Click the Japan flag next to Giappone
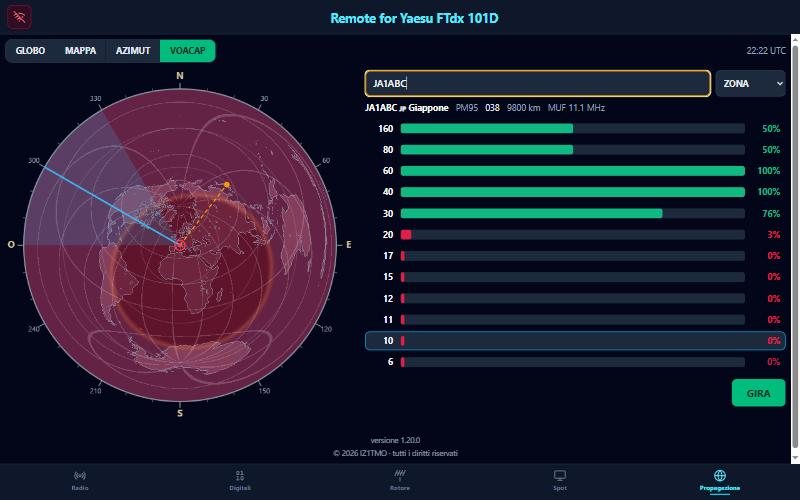Image resolution: width=800 pixels, height=500 pixels. tap(403, 108)
